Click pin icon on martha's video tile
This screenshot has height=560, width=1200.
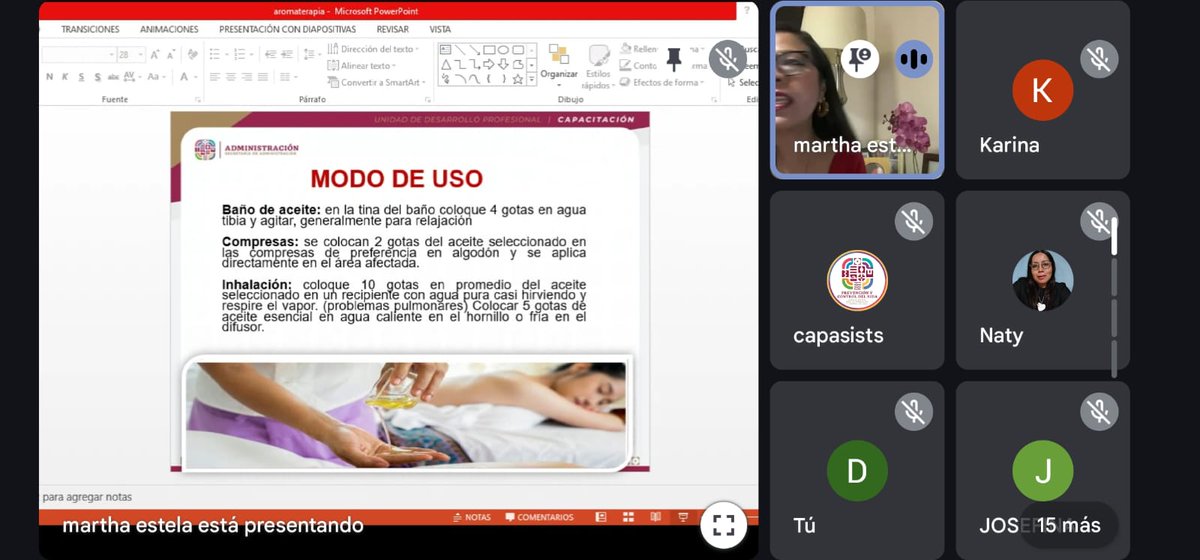(860, 59)
